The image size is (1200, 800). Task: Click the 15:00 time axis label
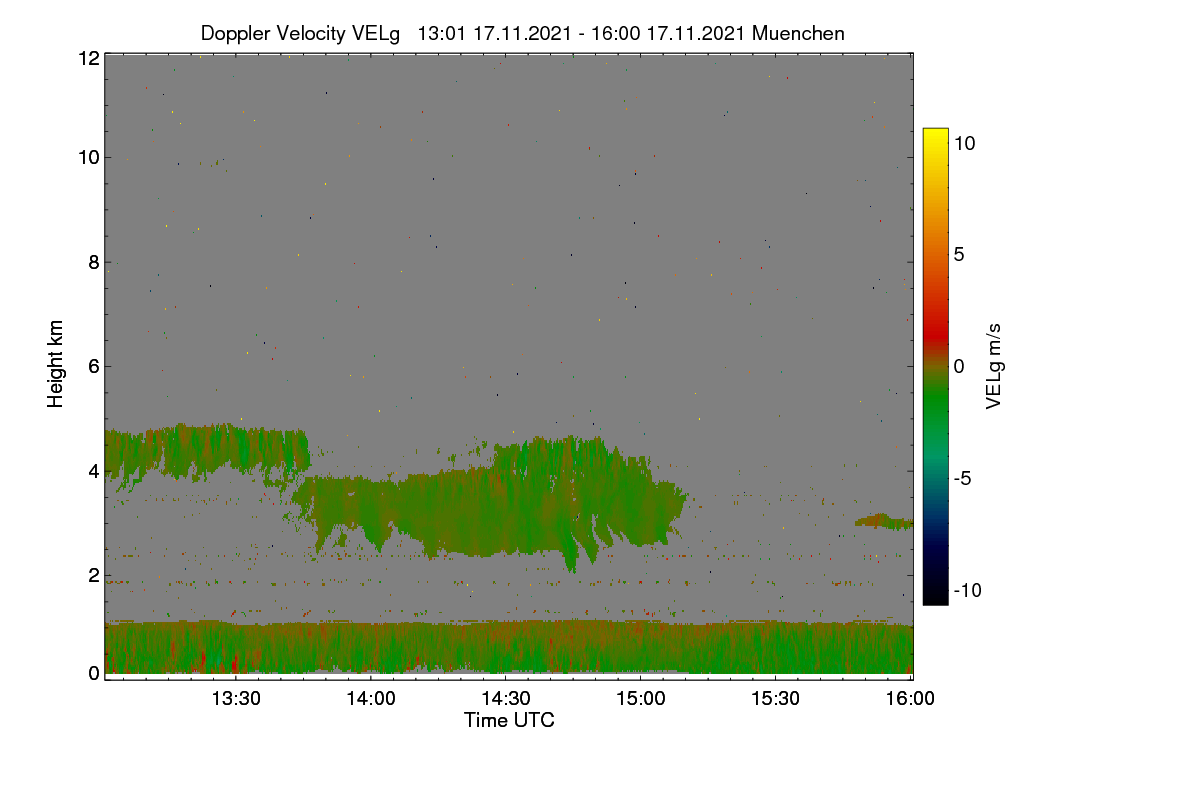640,699
